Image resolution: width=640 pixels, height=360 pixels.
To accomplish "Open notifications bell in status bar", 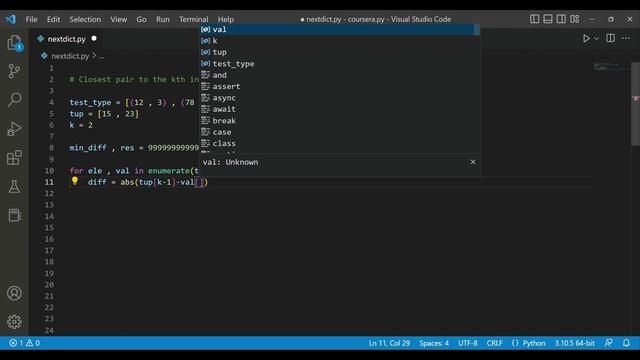I will 626,343.
